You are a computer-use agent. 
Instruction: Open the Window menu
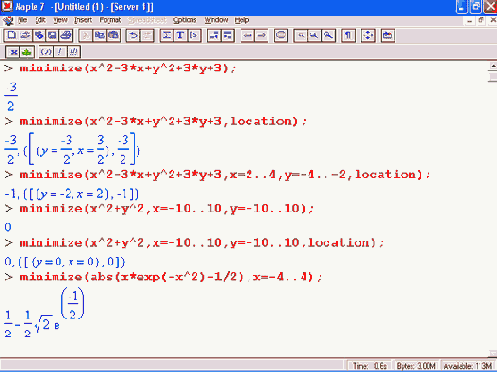[x=216, y=20]
